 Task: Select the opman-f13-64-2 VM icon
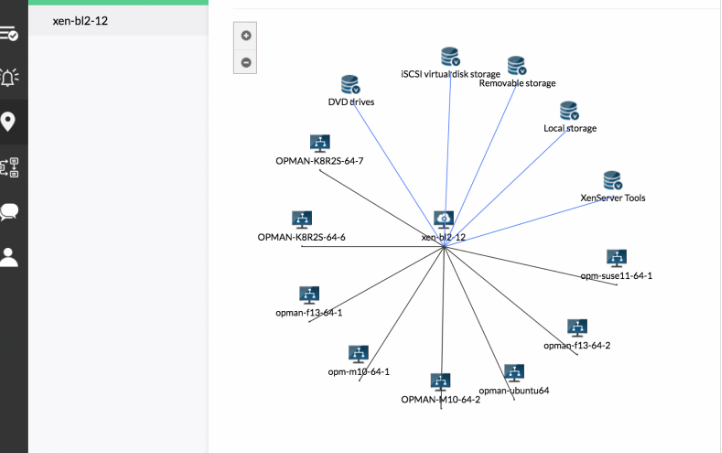(x=577, y=328)
